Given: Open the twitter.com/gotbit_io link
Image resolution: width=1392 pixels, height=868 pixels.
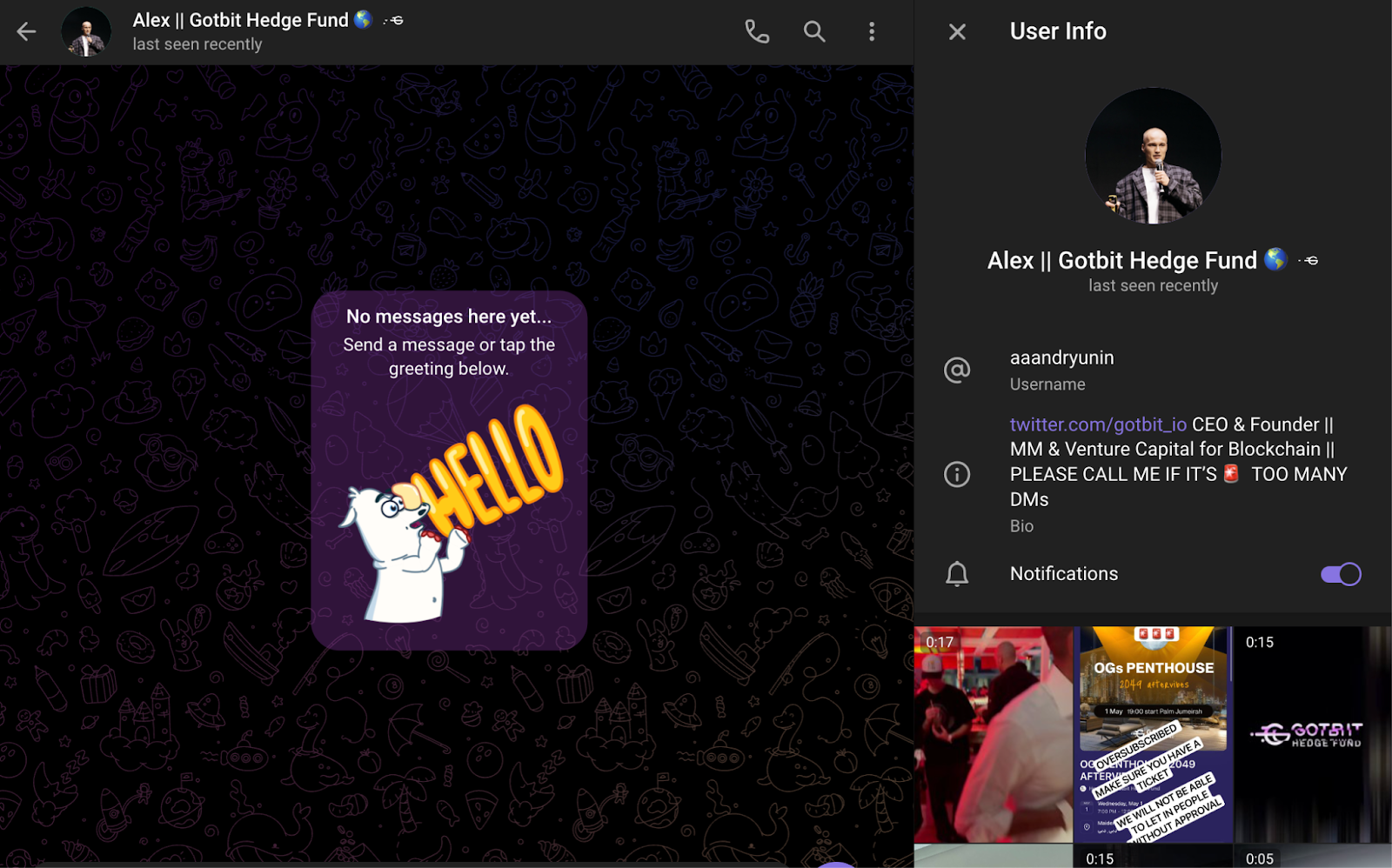Looking at the screenshot, I should pyautogui.click(x=1098, y=424).
